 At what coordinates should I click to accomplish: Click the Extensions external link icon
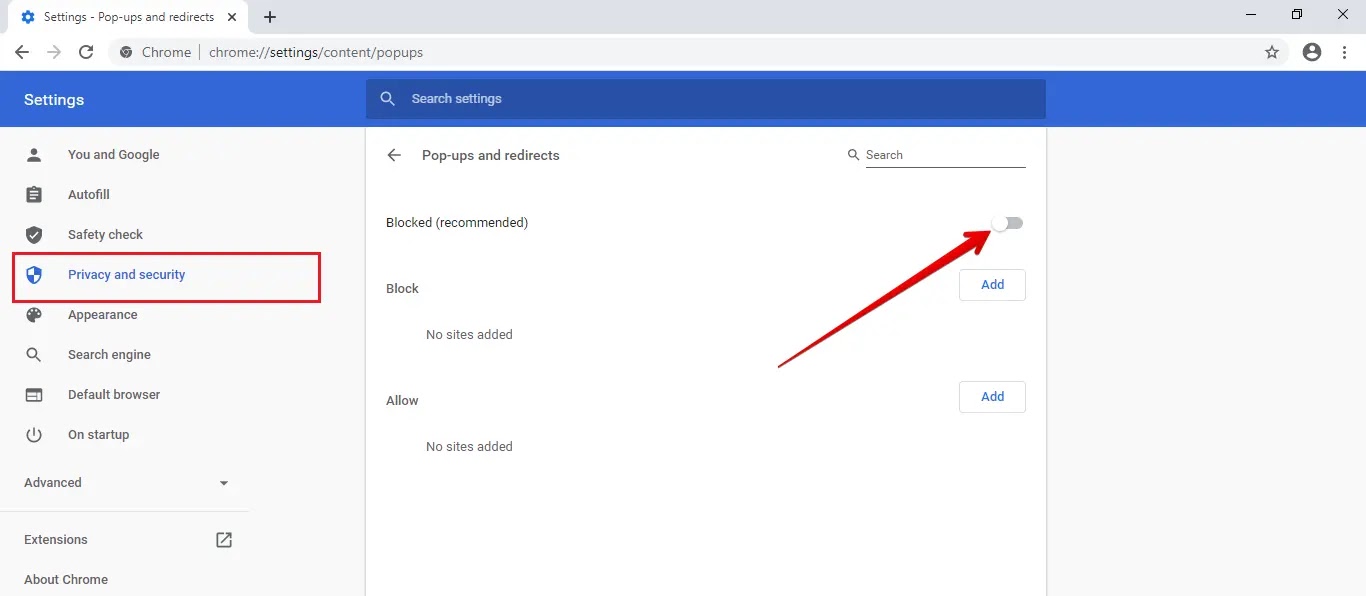(224, 540)
